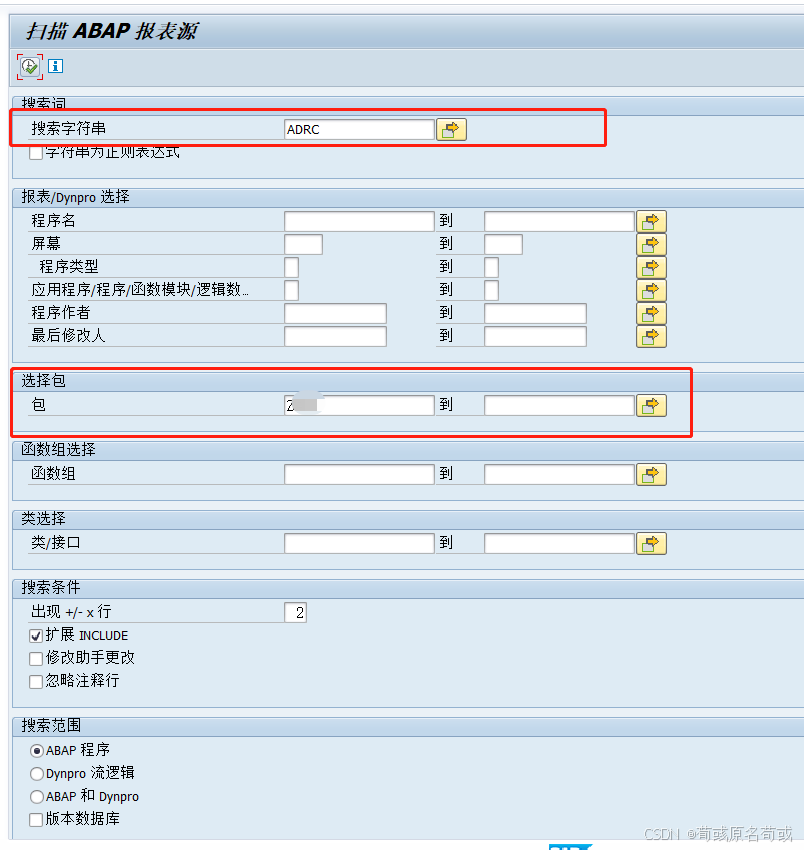Click the 搜索字符串 field containing ADRC
This screenshot has width=804, height=850.
pyautogui.click(x=359, y=130)
